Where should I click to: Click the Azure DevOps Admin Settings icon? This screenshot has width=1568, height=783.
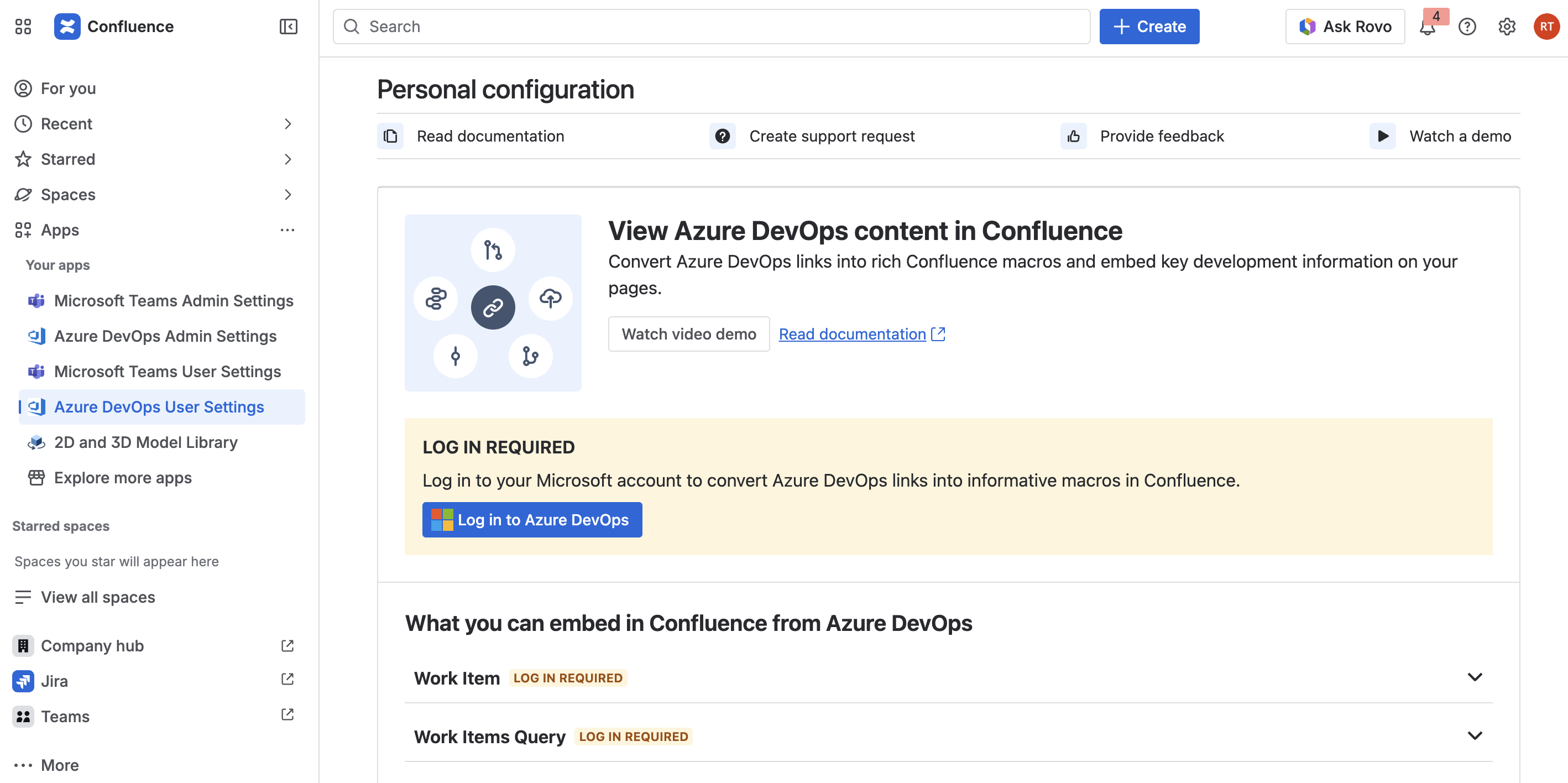point(36,336)
